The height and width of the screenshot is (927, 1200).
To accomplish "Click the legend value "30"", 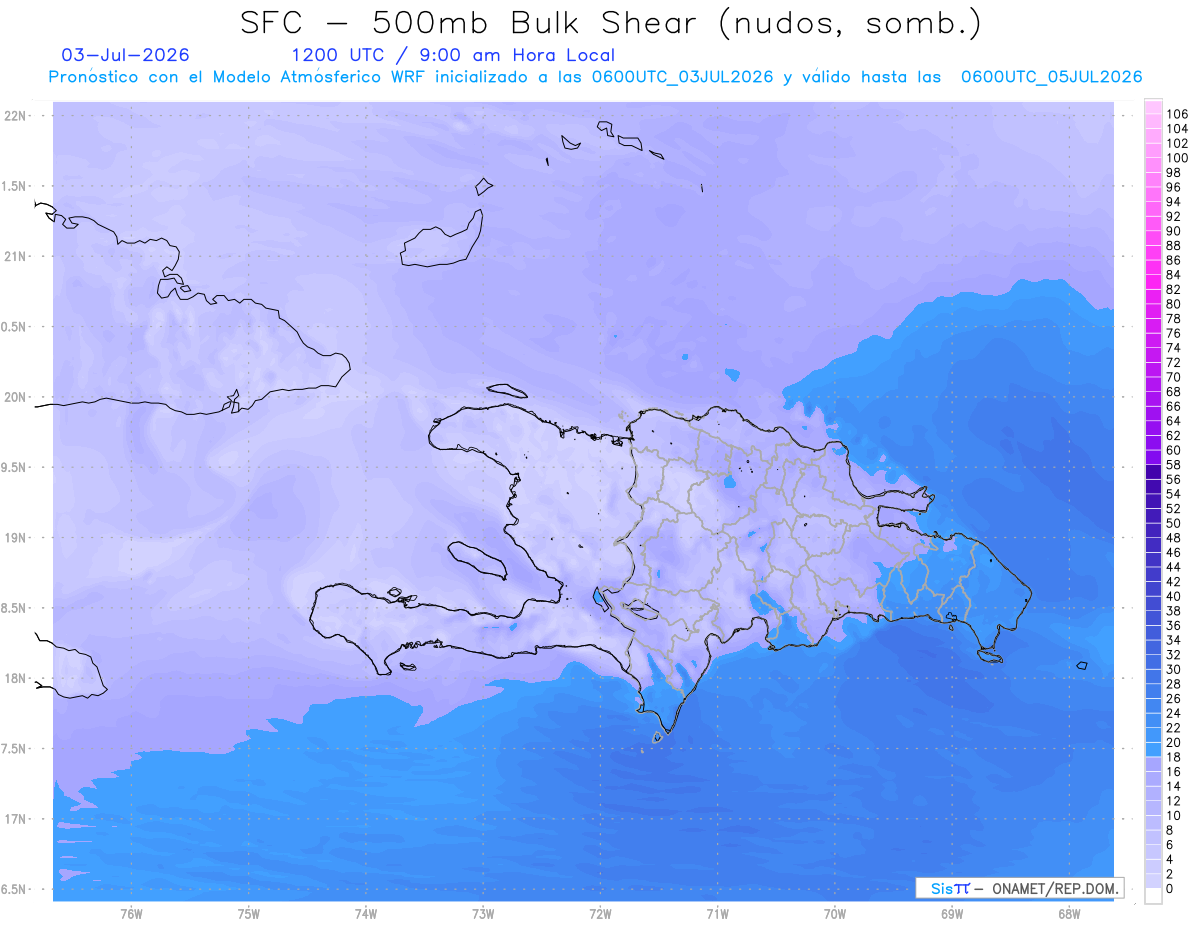I will [x=1174, y=670].
